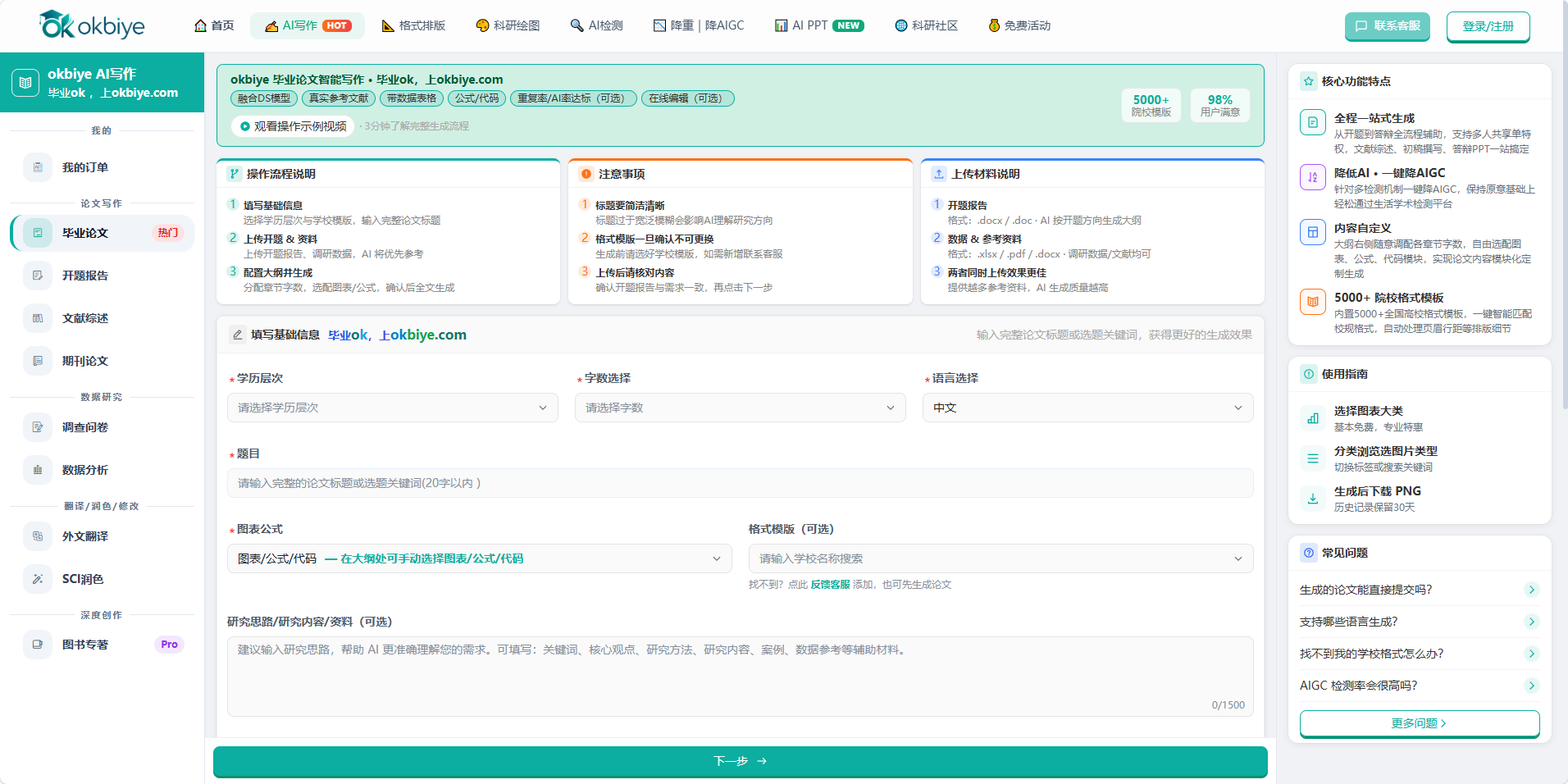Open the AI检测 nav item
This screenshot has width=1568, height=784.
597,25
